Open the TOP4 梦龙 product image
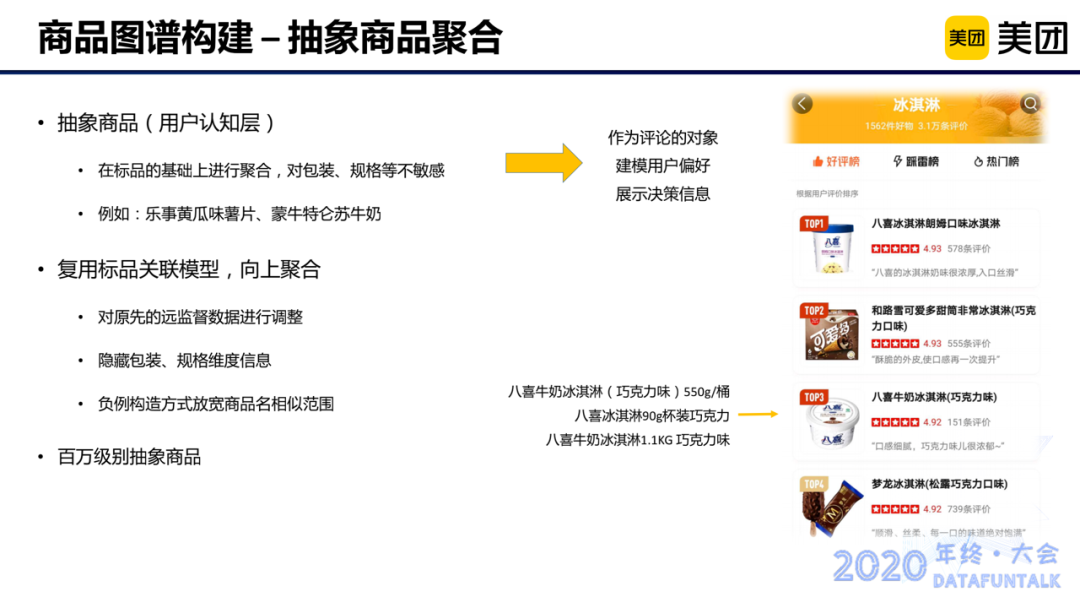 (831, 508)
